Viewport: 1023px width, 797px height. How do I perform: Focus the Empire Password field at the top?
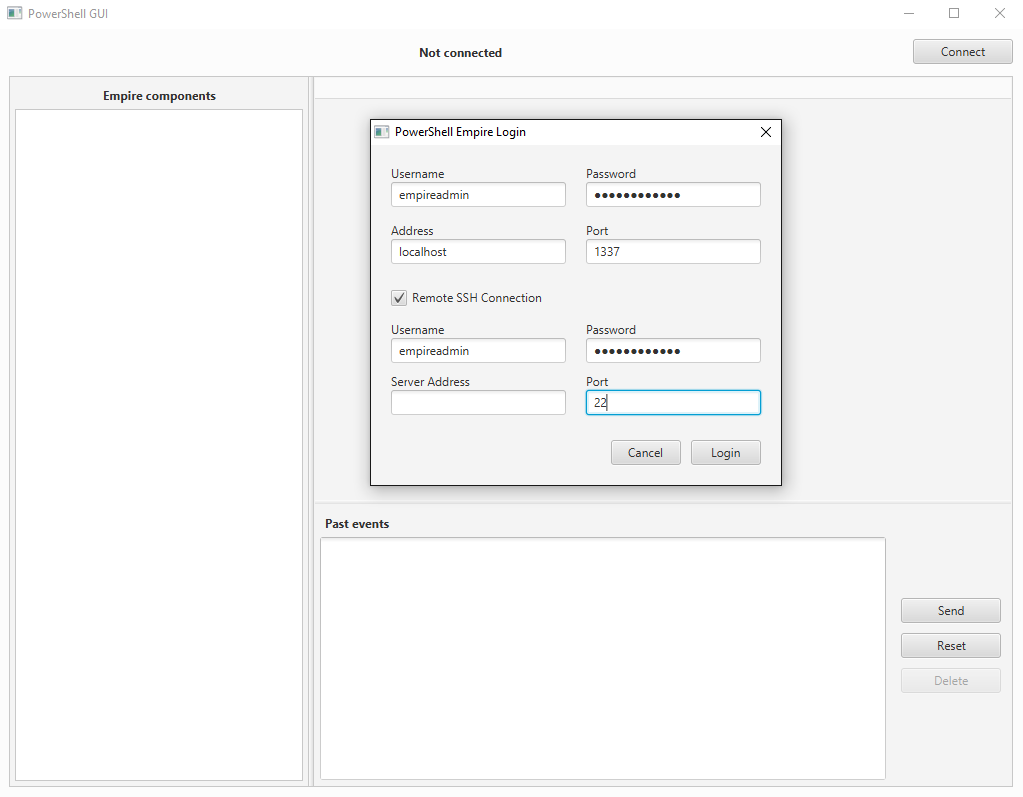[673, 194]
